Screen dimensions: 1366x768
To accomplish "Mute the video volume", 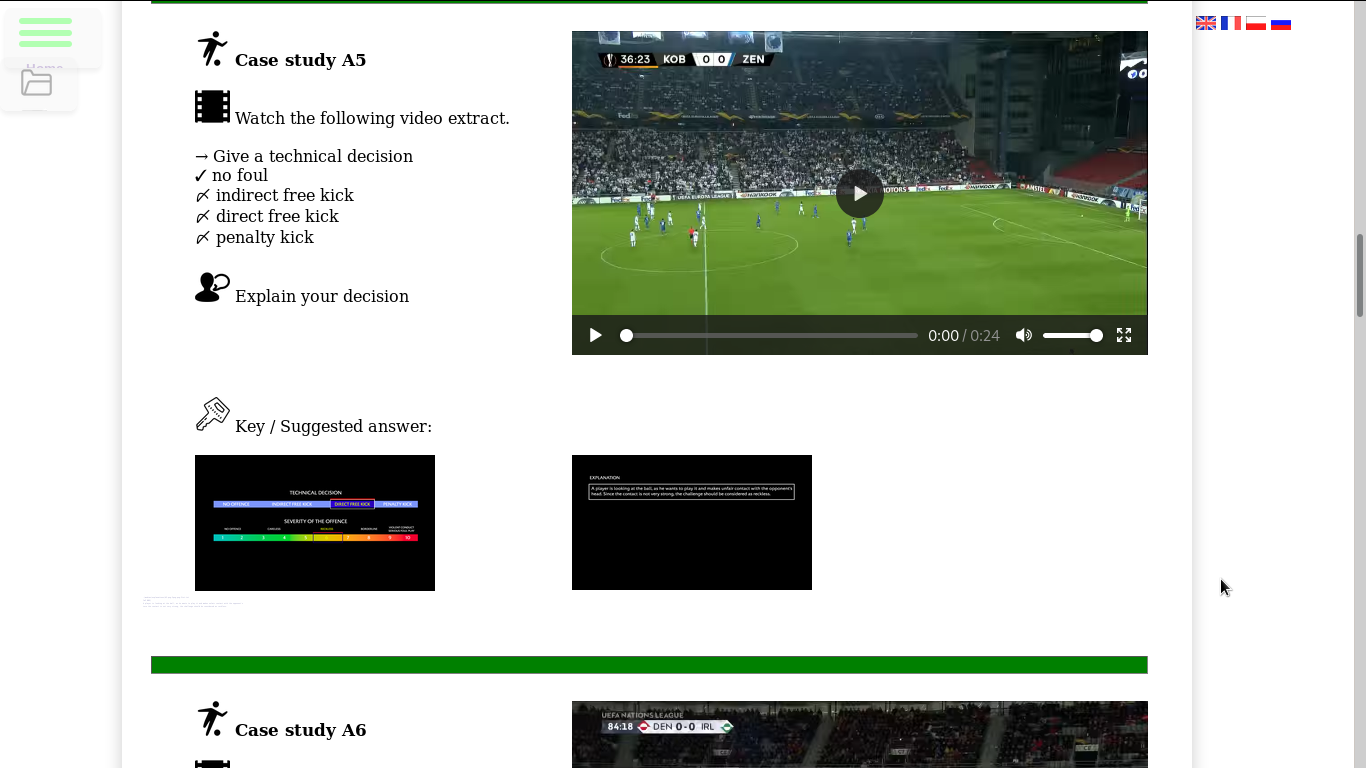I will tap(1023, 335).
